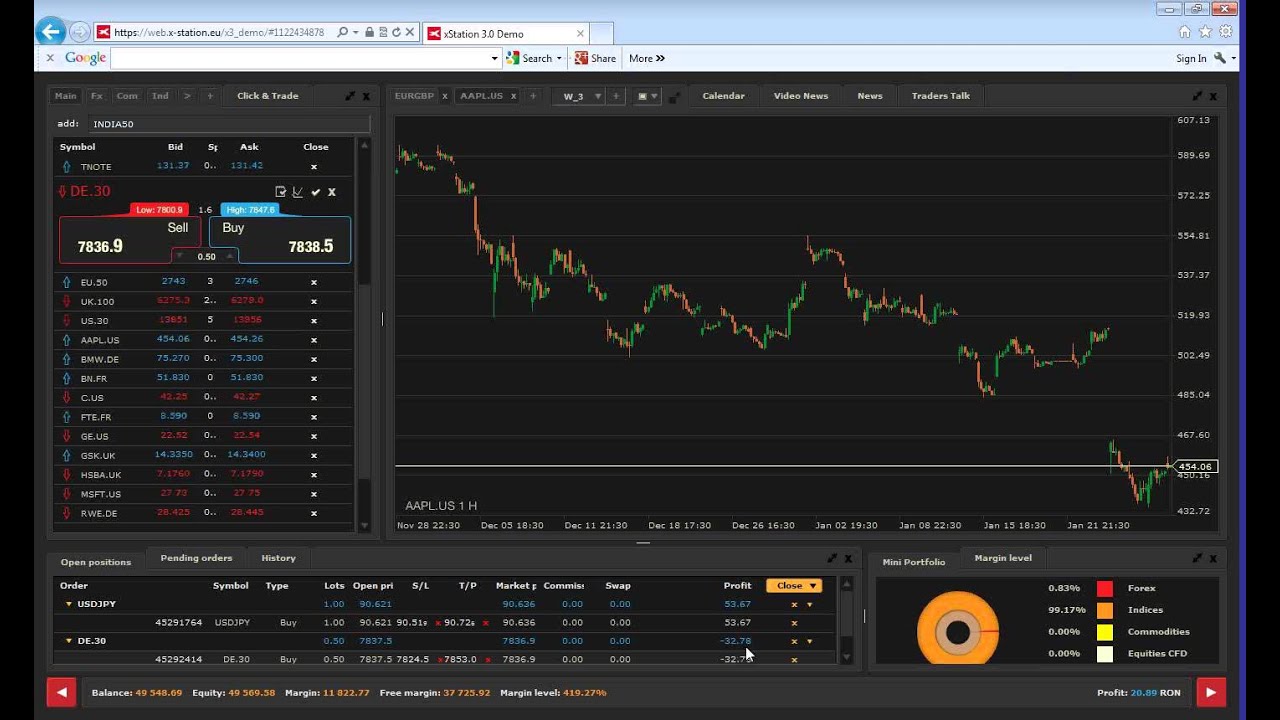This screenshot has height=720, width=1280.
Task: Open the Video News tab
Action: click(801, 96)
